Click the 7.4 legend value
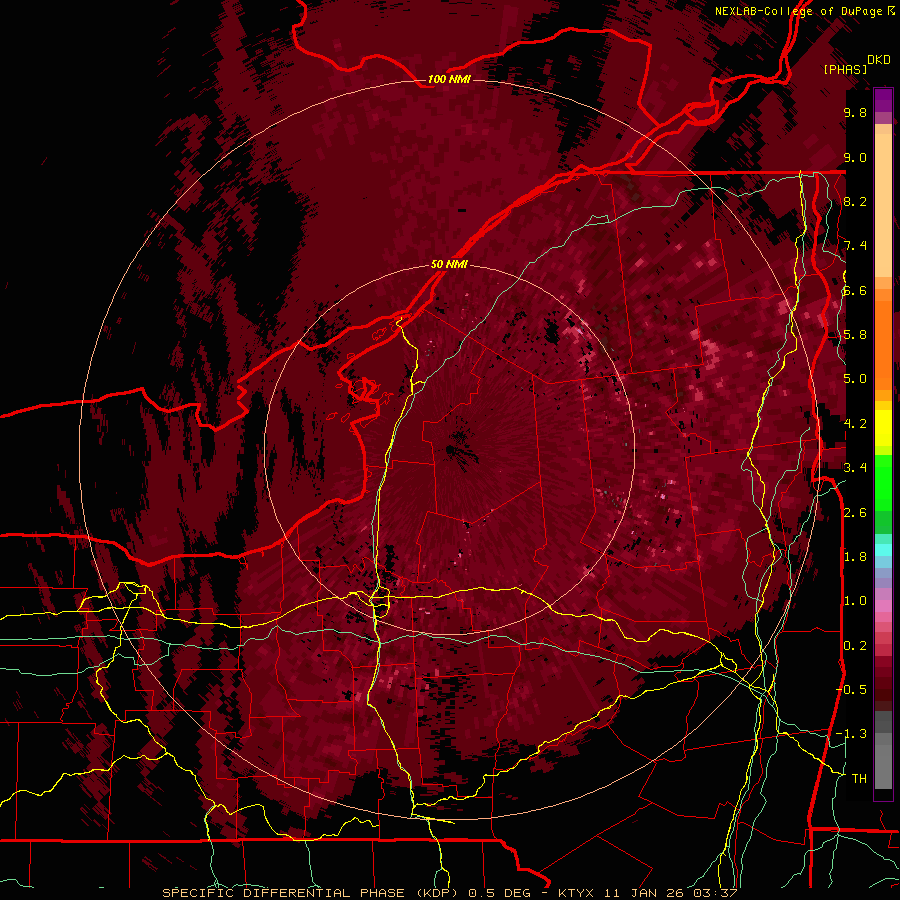The image size is (900, 900). click(x=855, y=246)
